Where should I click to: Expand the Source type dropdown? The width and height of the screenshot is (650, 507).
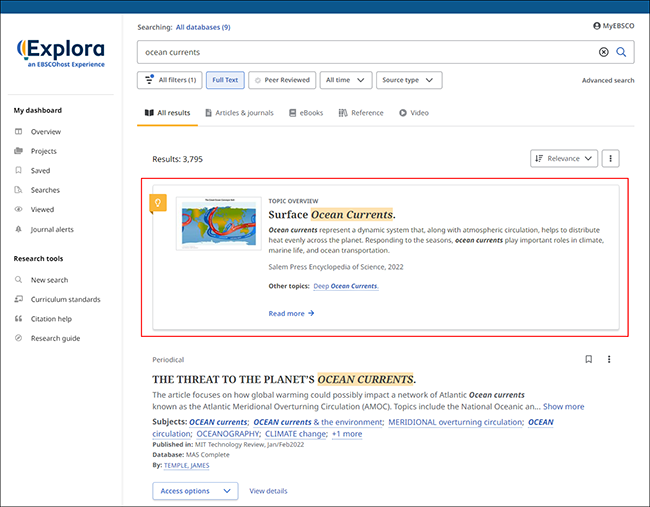[x=409, y=80]
